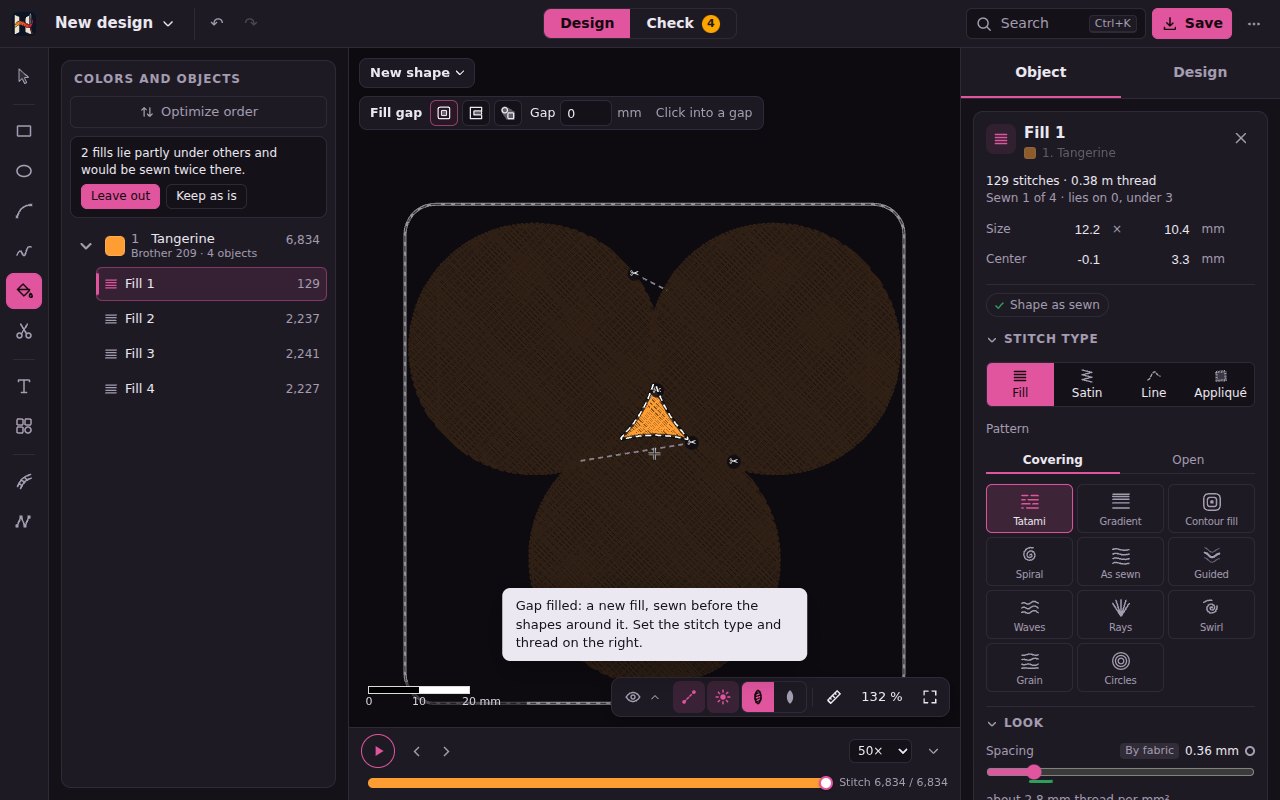Toggle the needle points display
This screenshot has width=1280, height=800.
[x=723, y=697]
